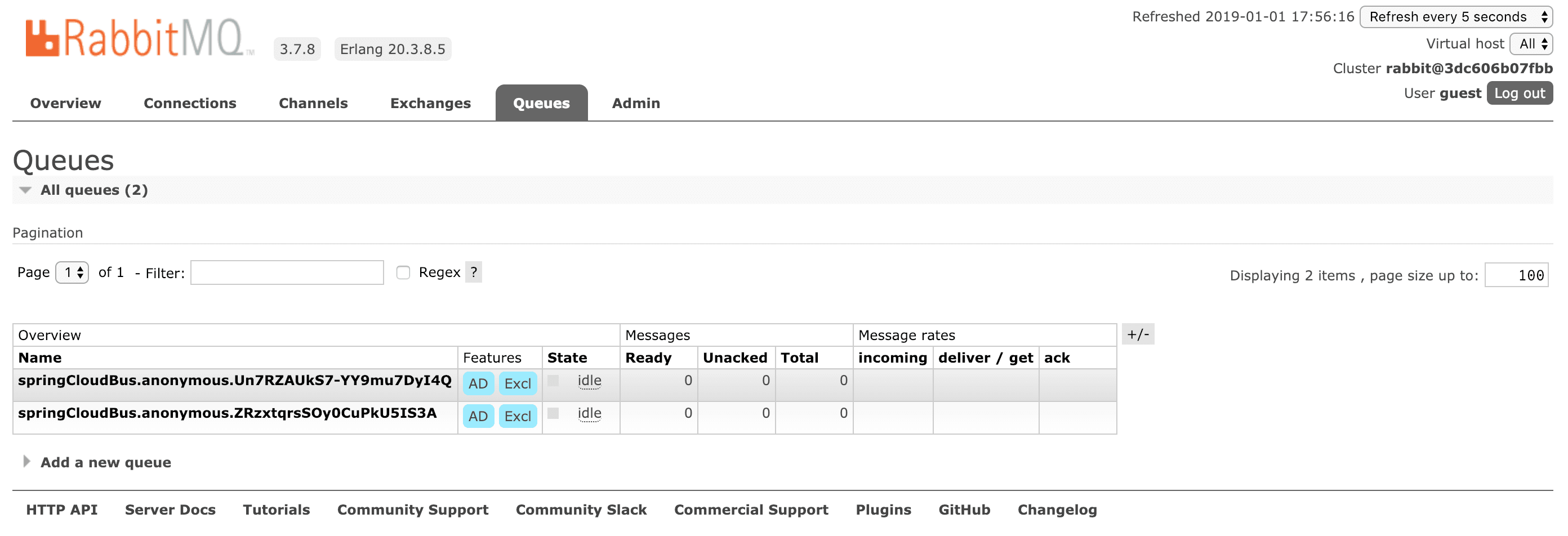Focus the queue Filter text field
The height and width of the screenshot is (536, 1568).
click(x=287, y=273)
